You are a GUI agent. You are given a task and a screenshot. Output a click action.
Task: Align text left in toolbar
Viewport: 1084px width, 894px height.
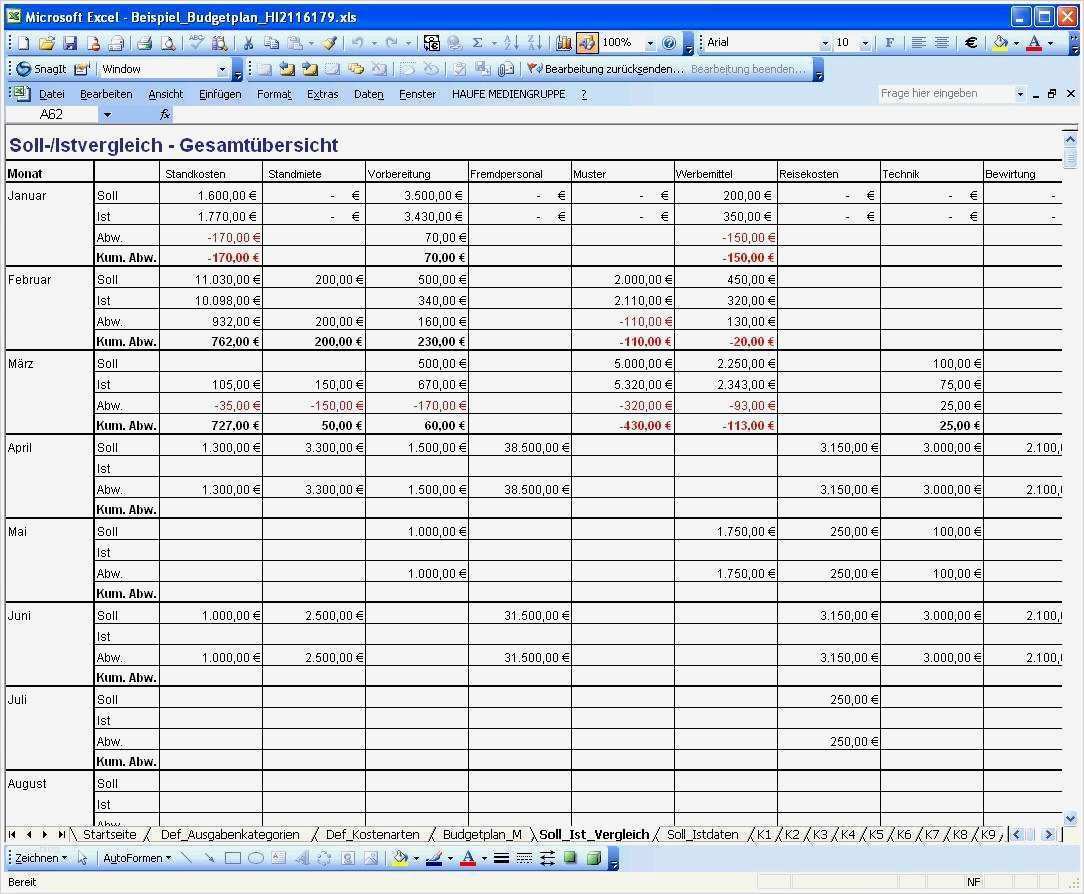[x=918, y=43]
